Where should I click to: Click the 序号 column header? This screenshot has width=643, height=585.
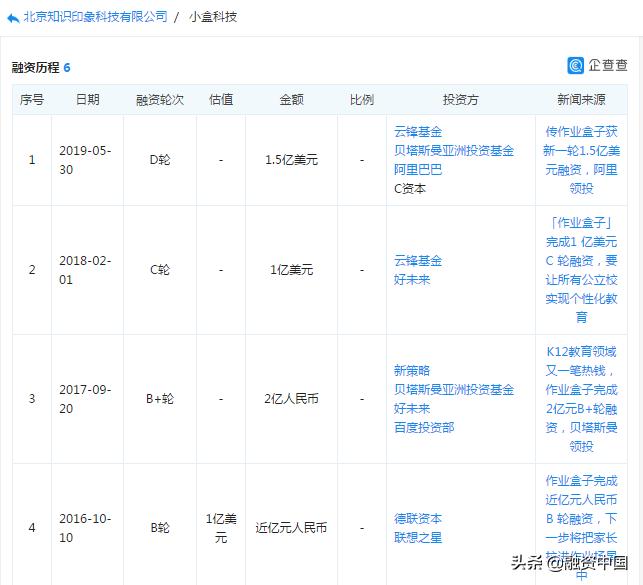[32, 100]
